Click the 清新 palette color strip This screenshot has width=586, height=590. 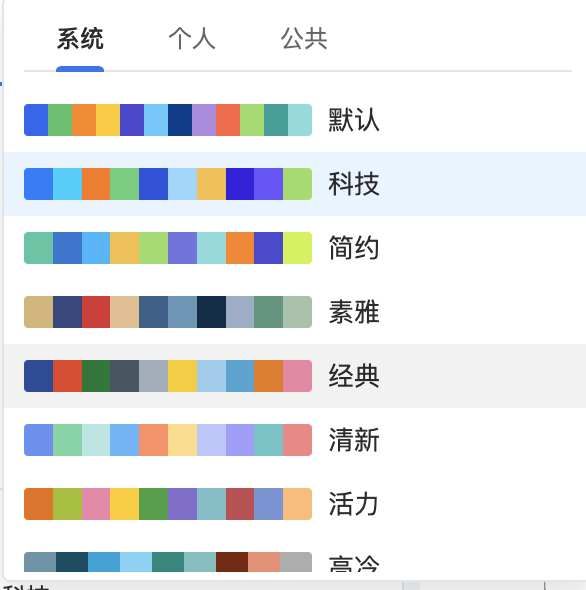[x=168, y=440]
